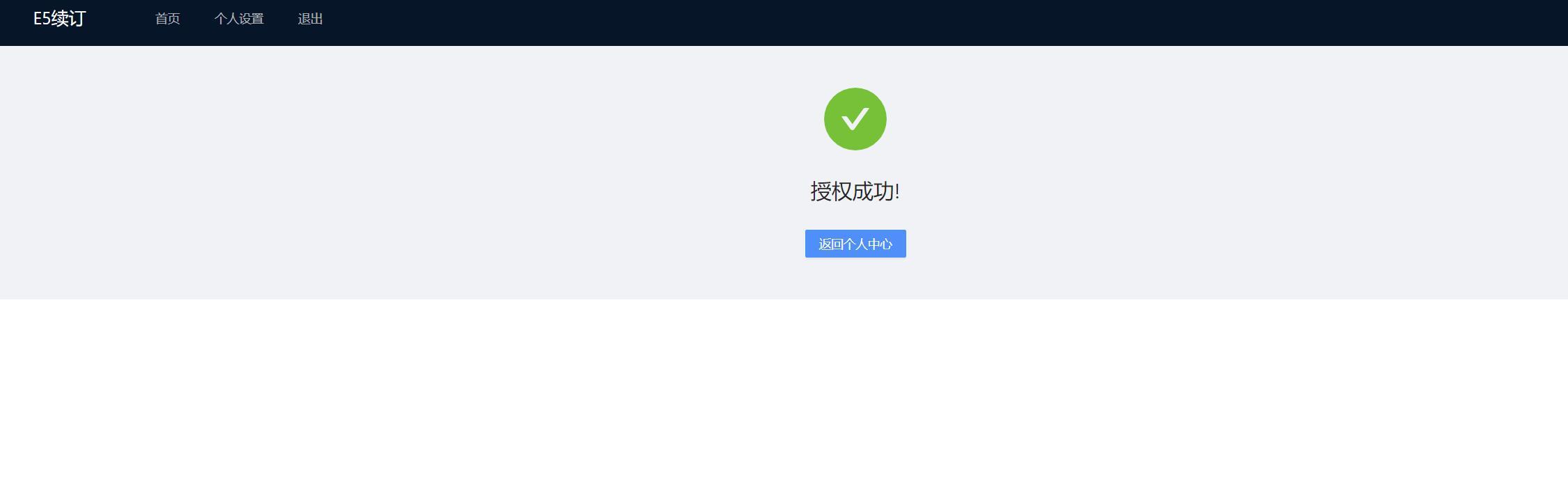Viewport: 1568px width, 488px height.
Task: Navigate to personal settings 个人设置
Action: coord(239,19)
